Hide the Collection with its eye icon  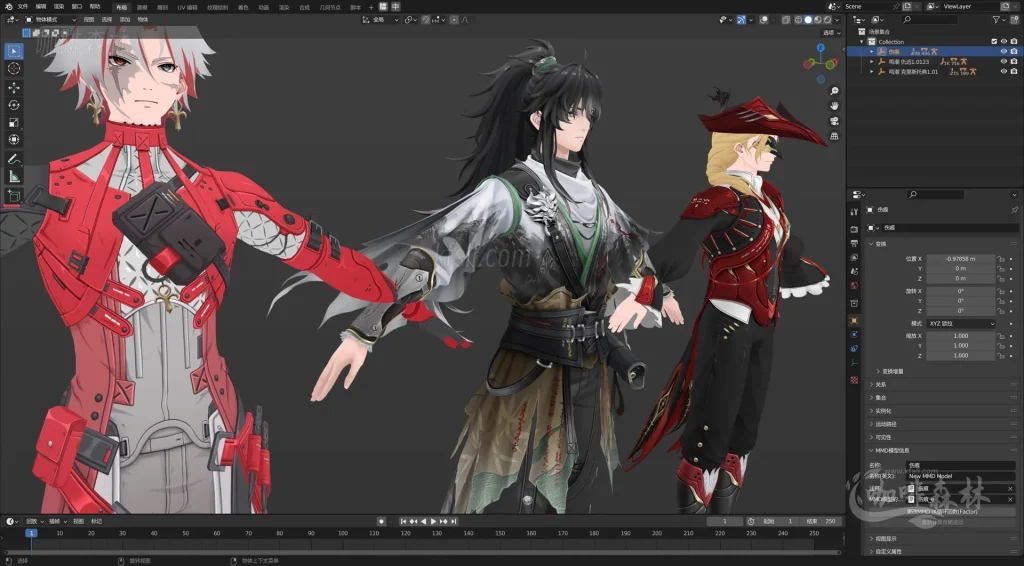click(x=1004, y=42)
